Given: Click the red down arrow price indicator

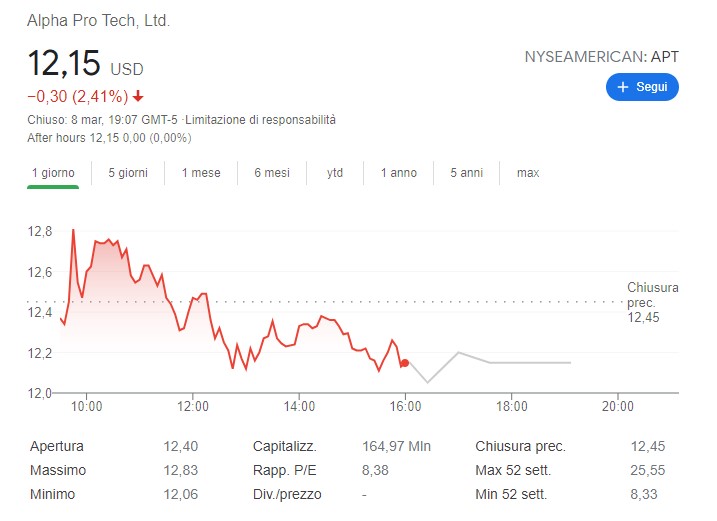Looking at the screenshot, I should pos(138,97).
